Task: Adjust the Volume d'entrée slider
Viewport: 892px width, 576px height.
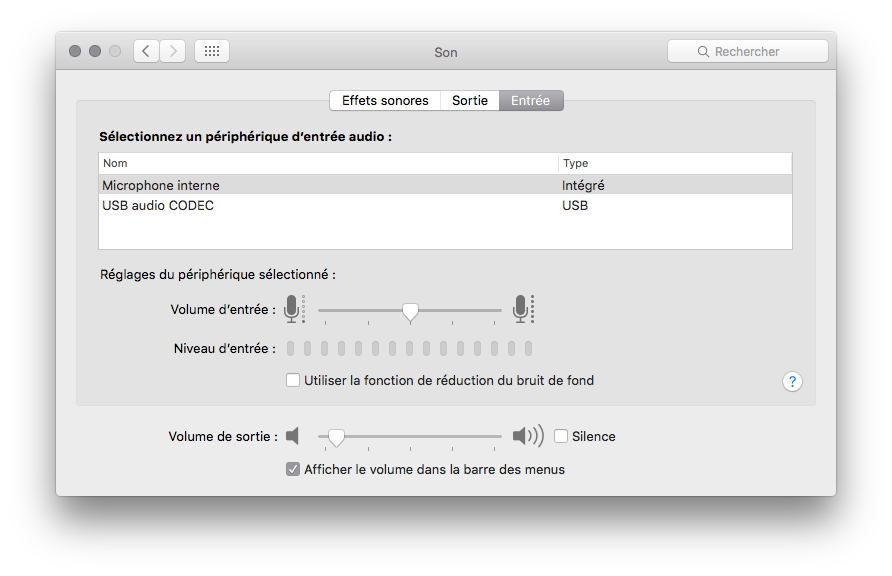Action: pyautogui.click(x=410, y=311)
